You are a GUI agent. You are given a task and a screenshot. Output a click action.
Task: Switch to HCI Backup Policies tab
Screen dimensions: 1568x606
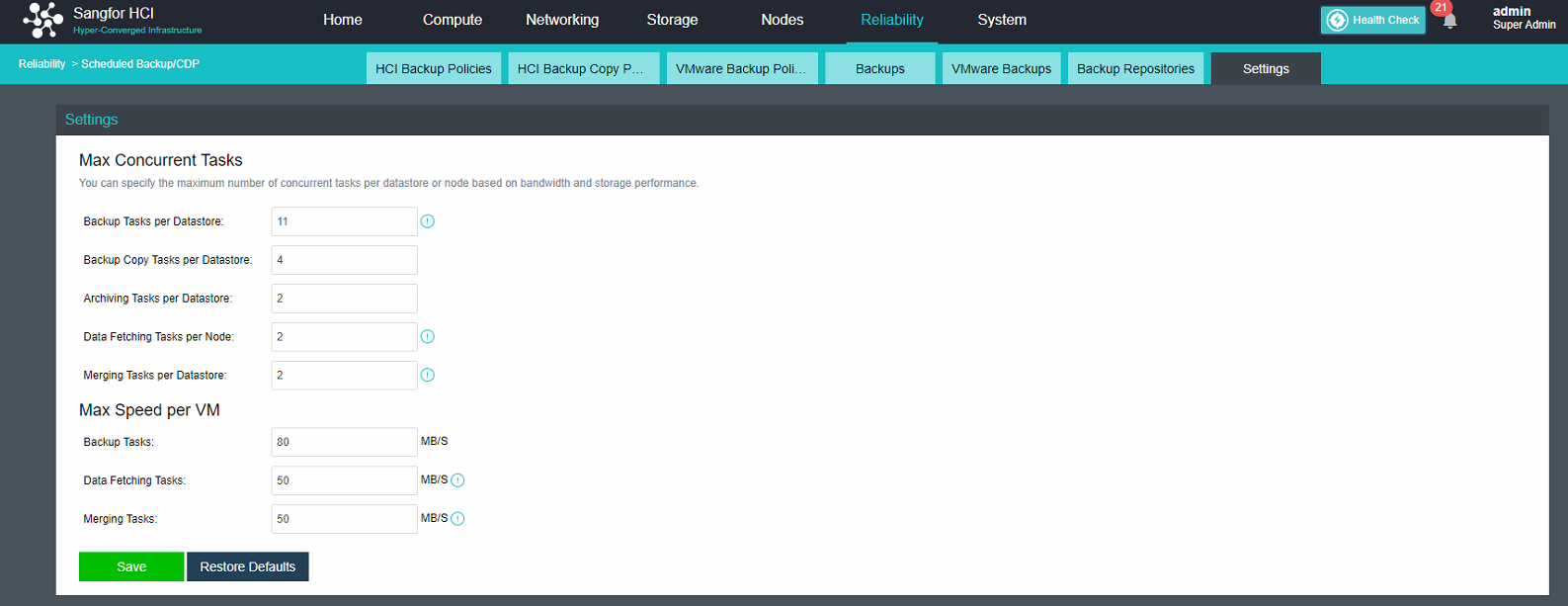(433, 69)
